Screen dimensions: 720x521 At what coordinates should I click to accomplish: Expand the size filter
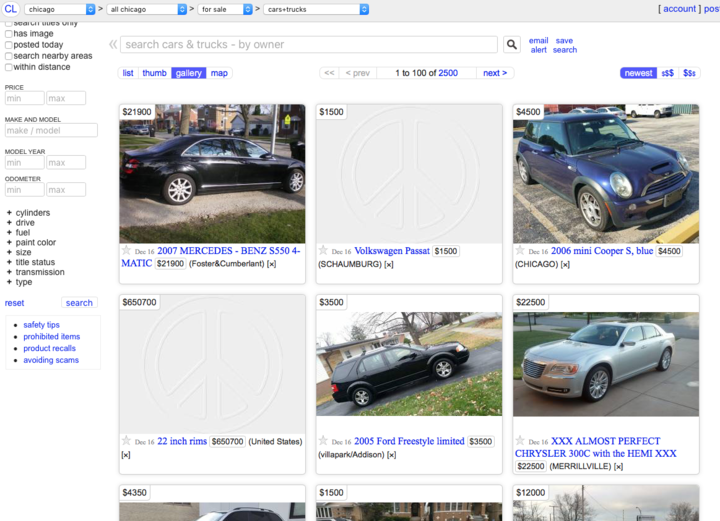click(x=19, y=252)
